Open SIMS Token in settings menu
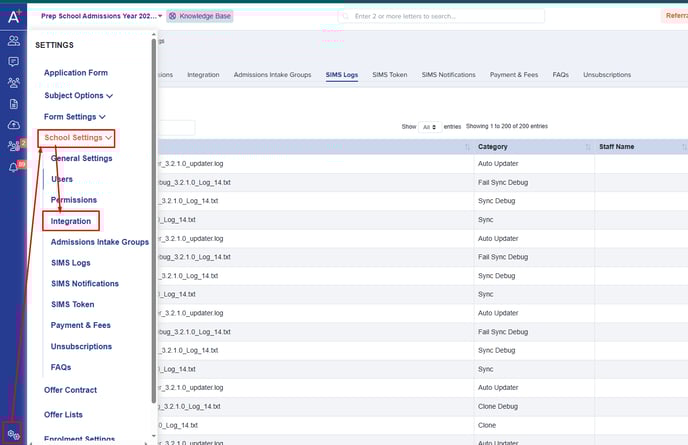 72,305
